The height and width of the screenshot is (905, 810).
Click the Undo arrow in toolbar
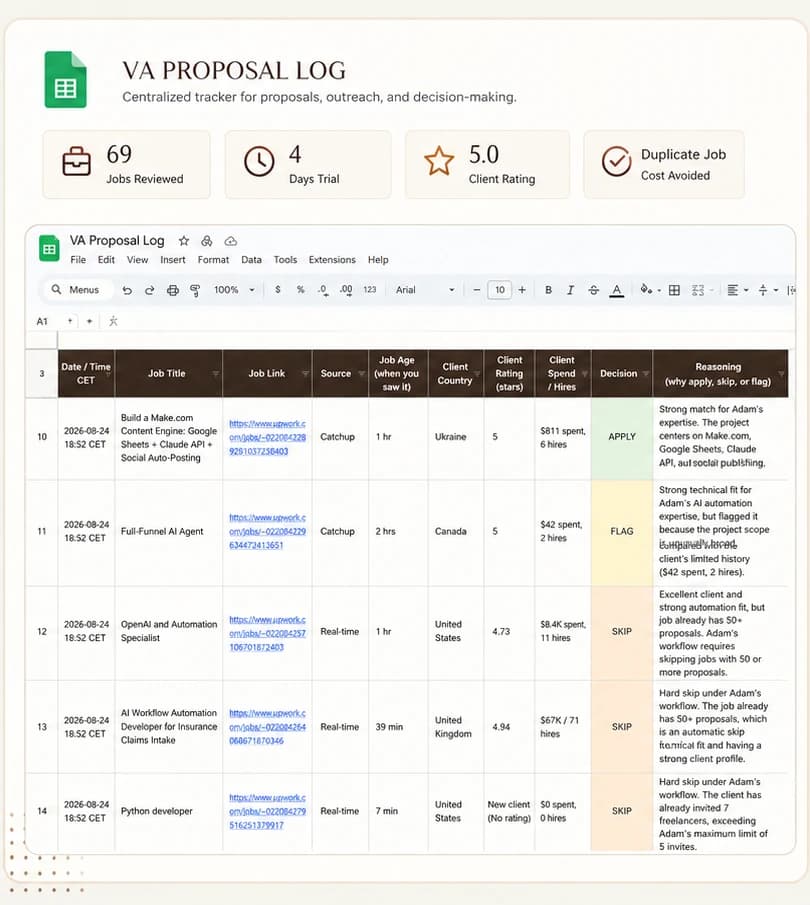pyautogui.click(x=127, y=290)
